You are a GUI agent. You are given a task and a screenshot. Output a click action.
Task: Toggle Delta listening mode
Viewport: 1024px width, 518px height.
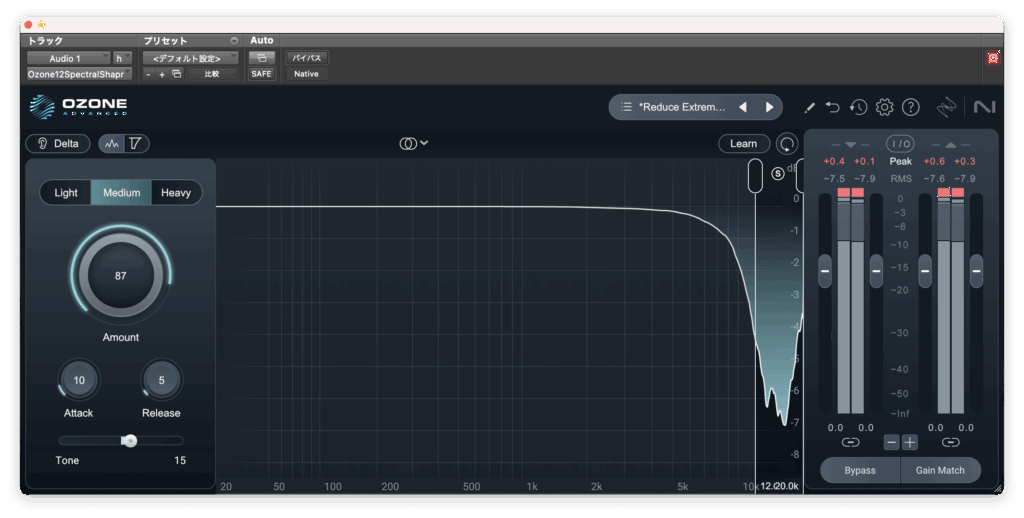[58, 143]
